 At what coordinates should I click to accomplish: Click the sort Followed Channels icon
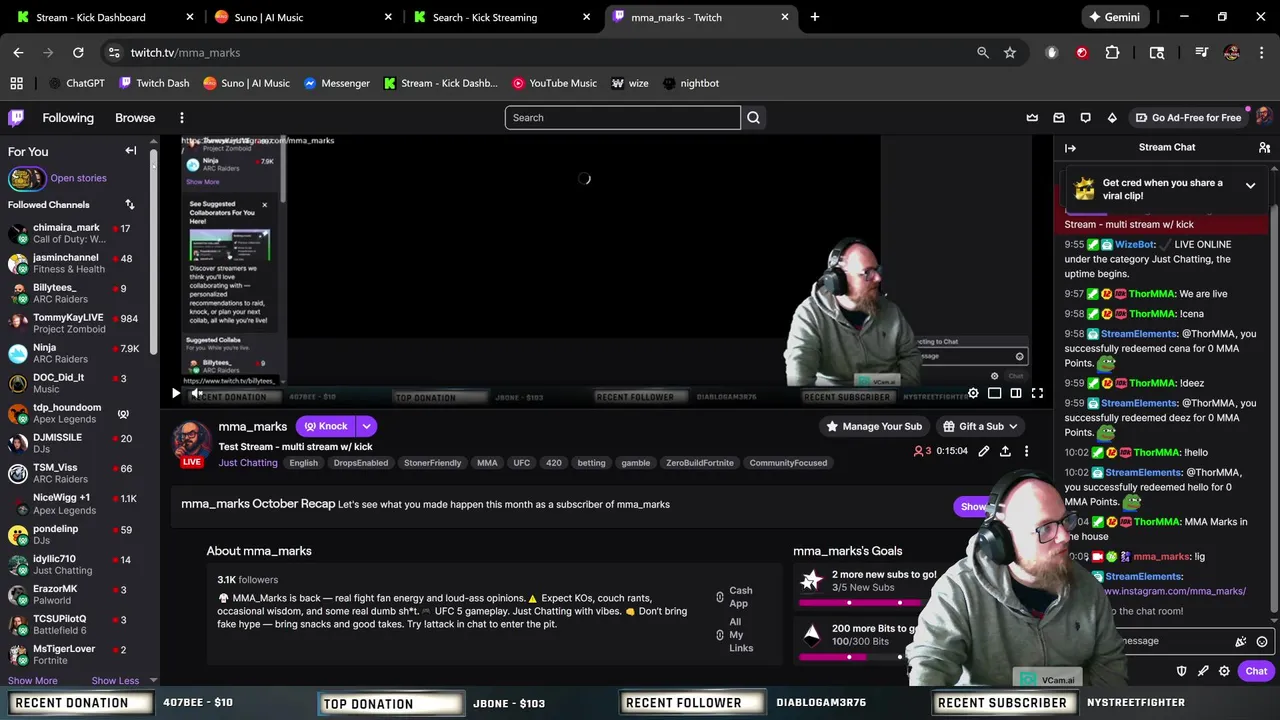[129, 204]
